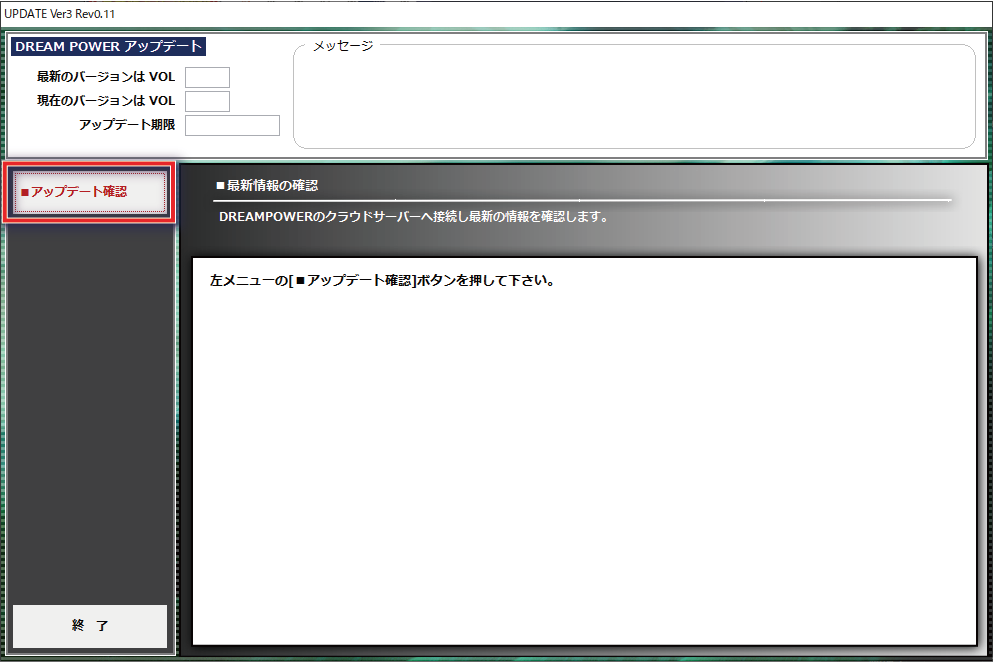Click the ■最新情報の確認 heading
The width and height of the screenshot is (994, 662).
coord(267,186)
